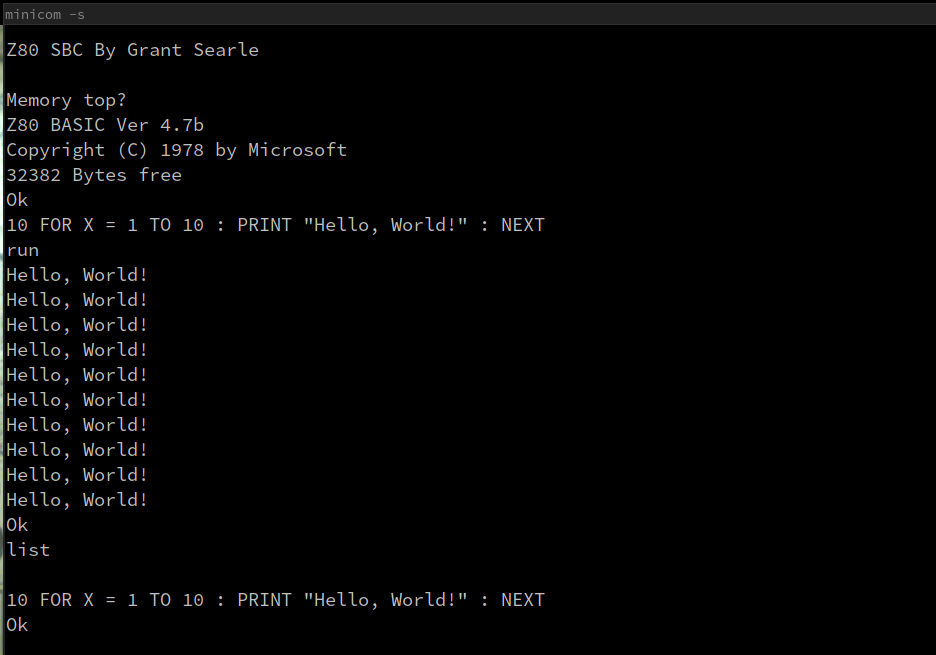Click the "Z80 BASIC Ver 4.7b" line
936x655 pixels.
(105, 125)
